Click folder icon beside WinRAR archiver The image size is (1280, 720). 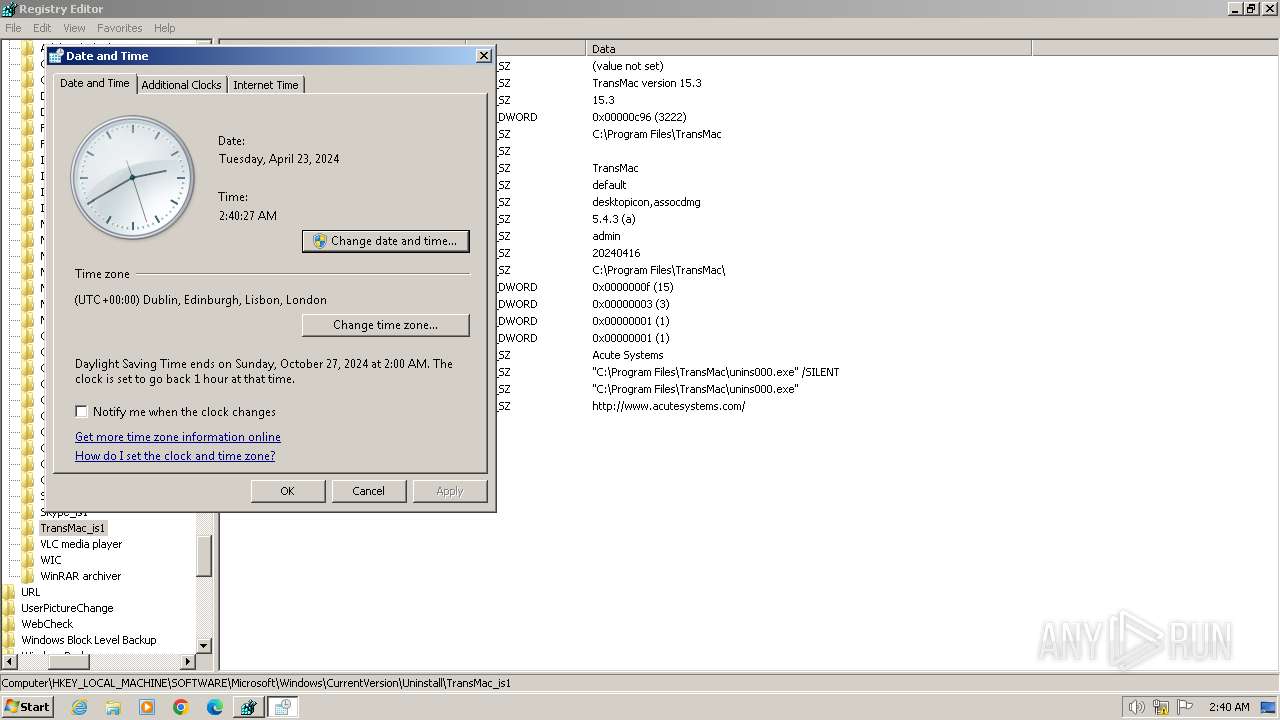pyautogui.click(x=28, y=576)
